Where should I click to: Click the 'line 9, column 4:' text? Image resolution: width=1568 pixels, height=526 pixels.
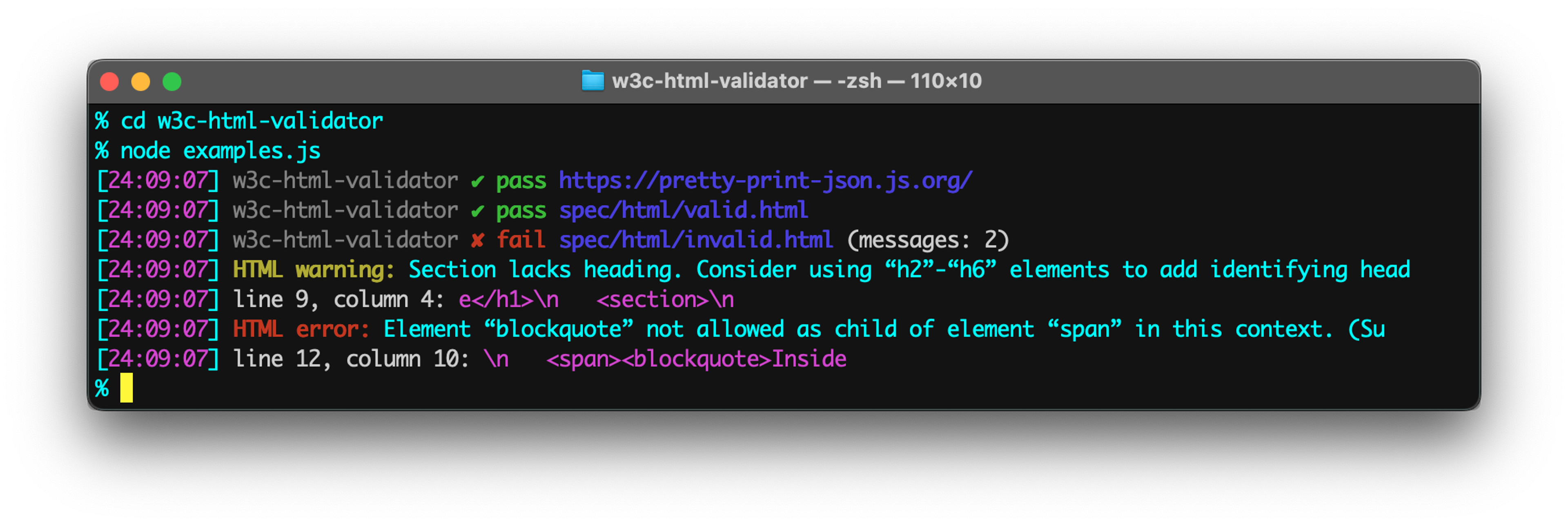(339, 299)
